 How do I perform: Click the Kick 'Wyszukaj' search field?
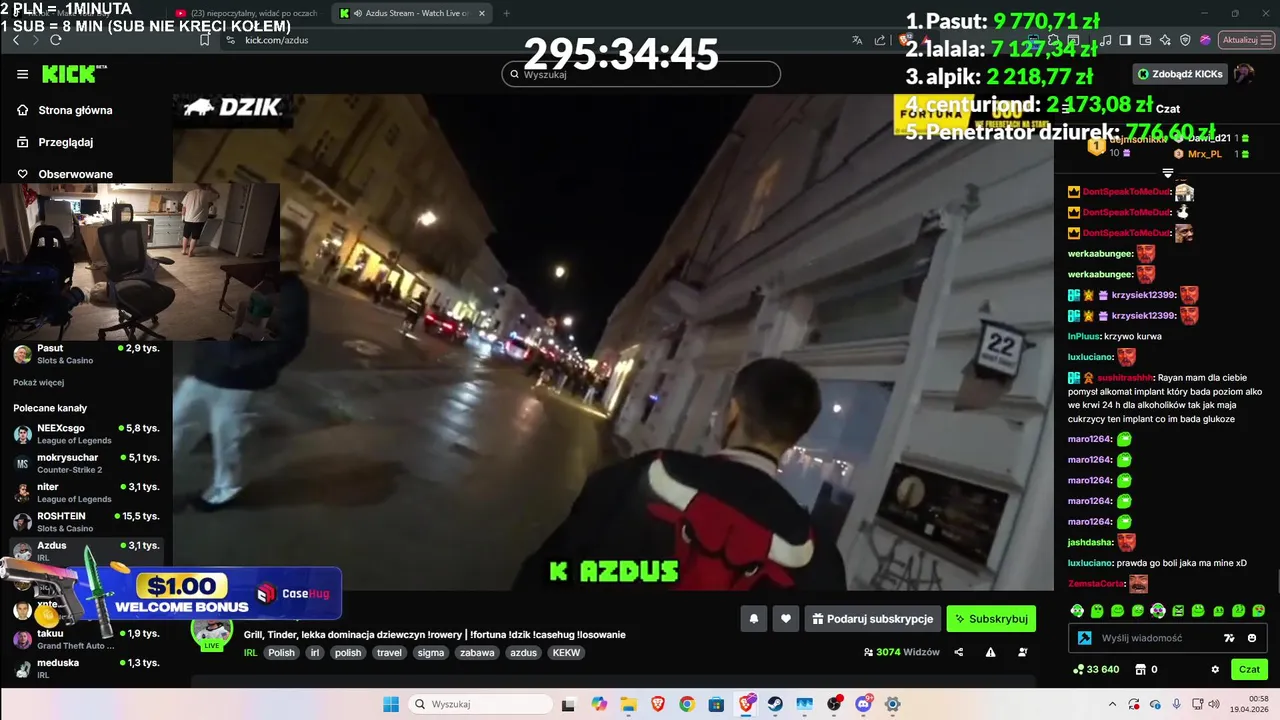641,74
